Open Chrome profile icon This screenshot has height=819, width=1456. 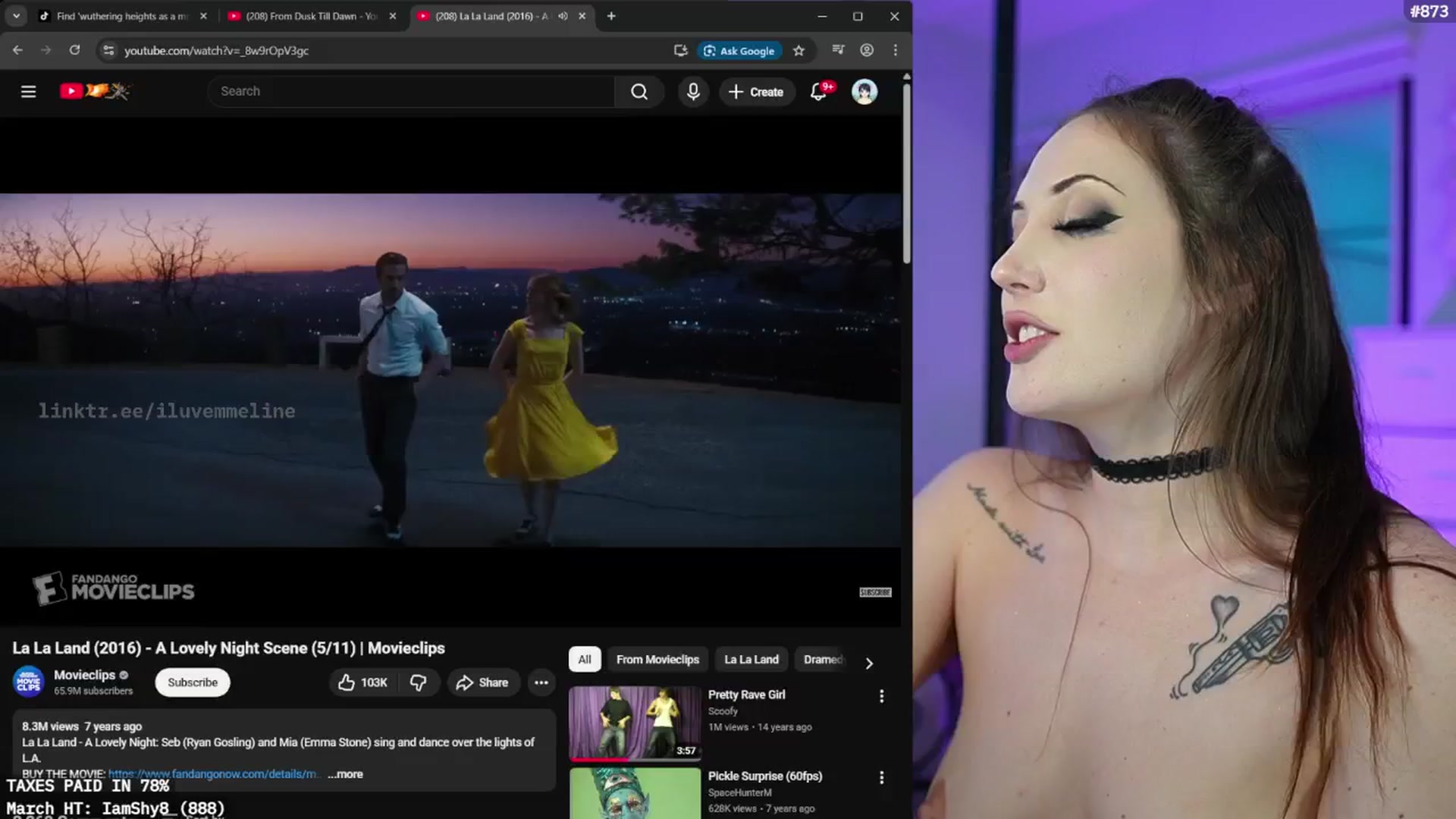click(x=867, y=50)
